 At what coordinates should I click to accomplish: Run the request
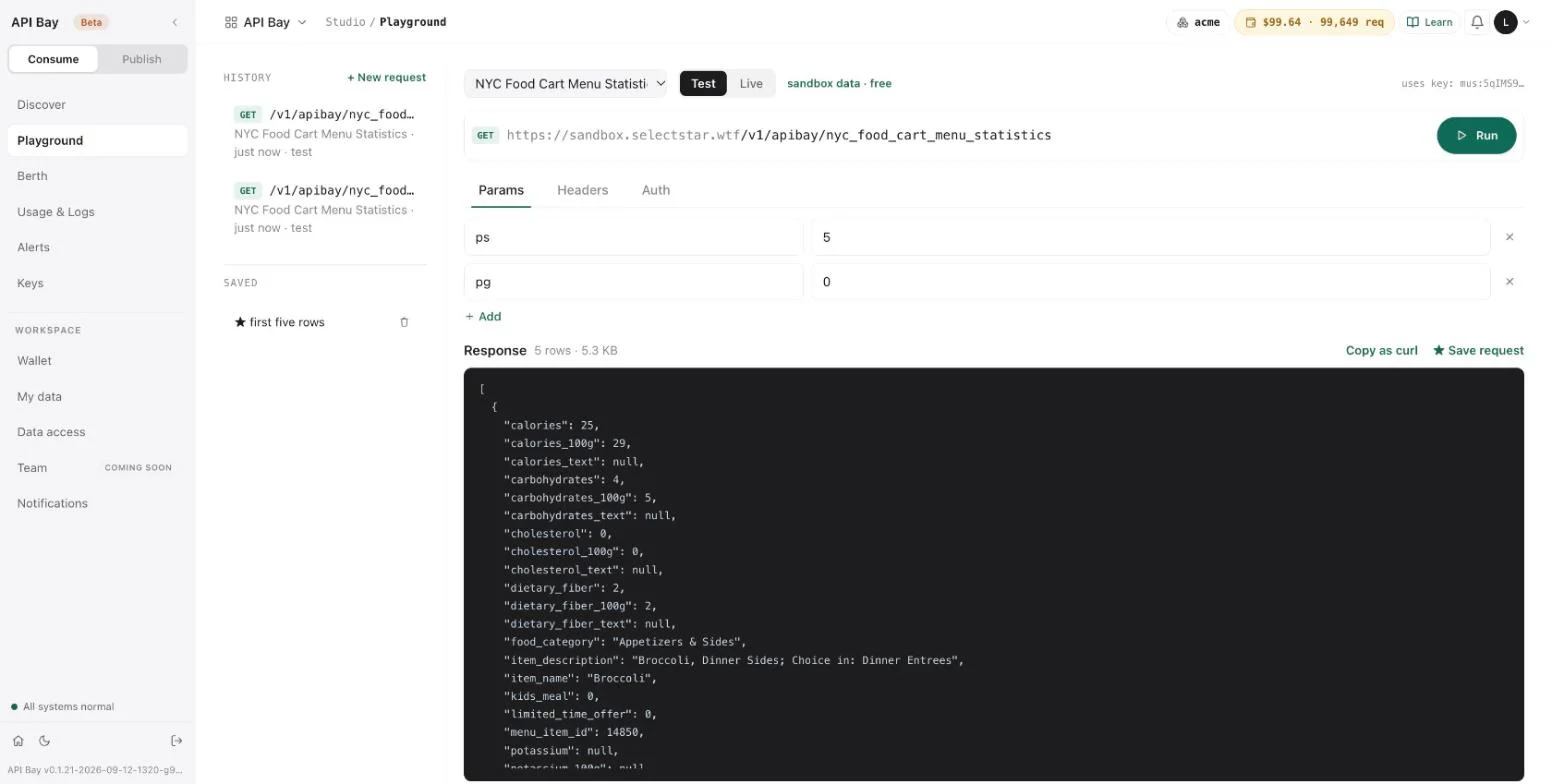pos(1476,135)
